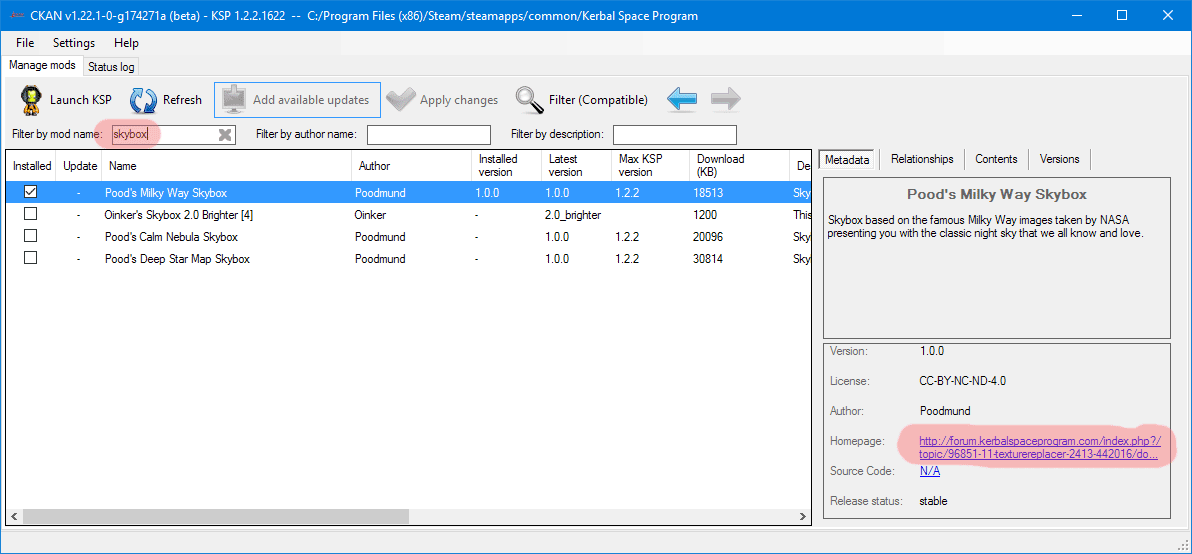The height and width of the screenshot is (554, 1192).
Task: Switch to the Versions tab
Action: tap(1059, 159)
